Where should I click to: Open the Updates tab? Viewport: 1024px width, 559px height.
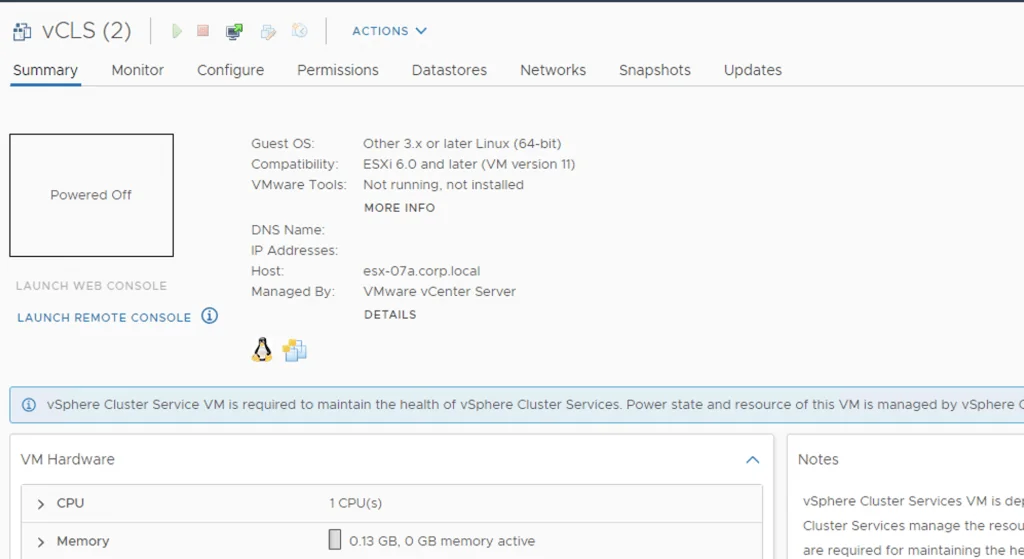tap(753, 71)
